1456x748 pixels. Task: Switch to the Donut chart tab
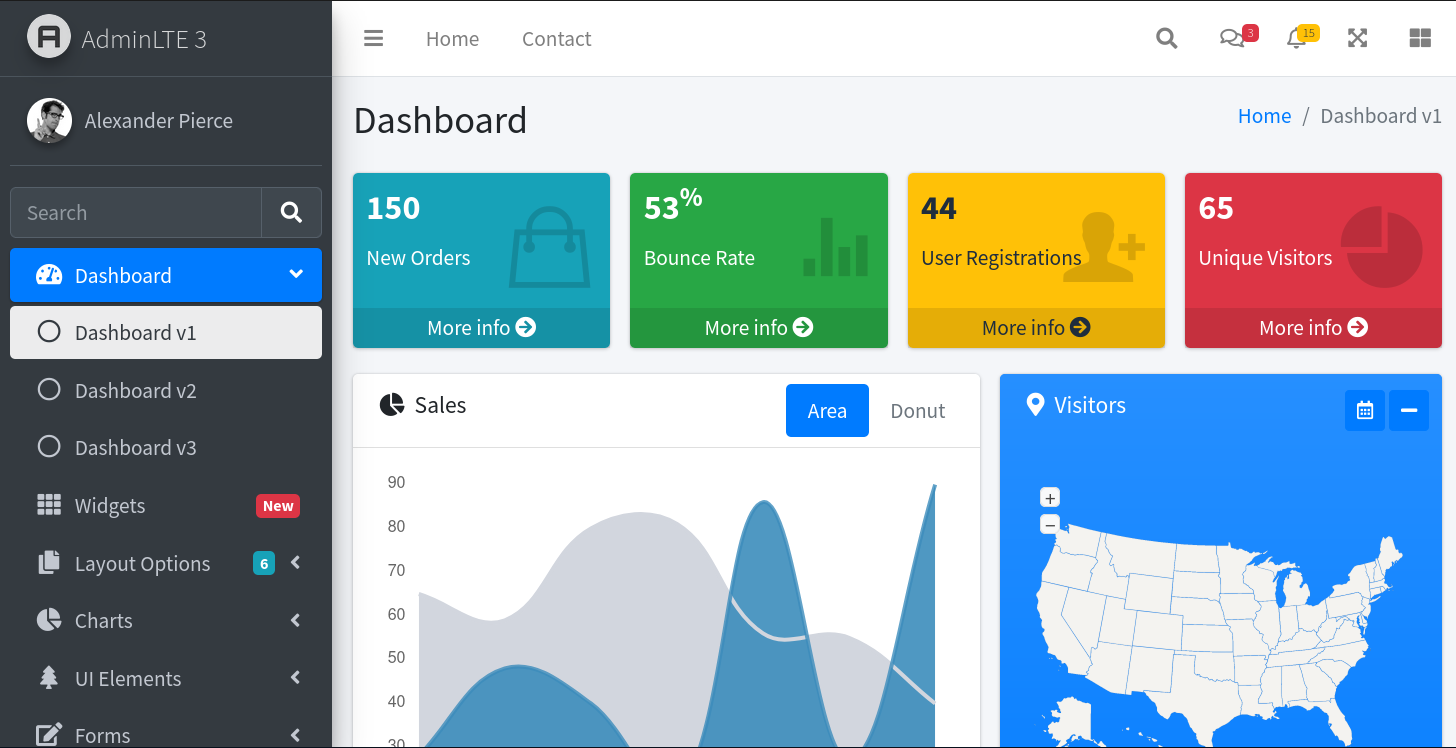click(917, 411)
